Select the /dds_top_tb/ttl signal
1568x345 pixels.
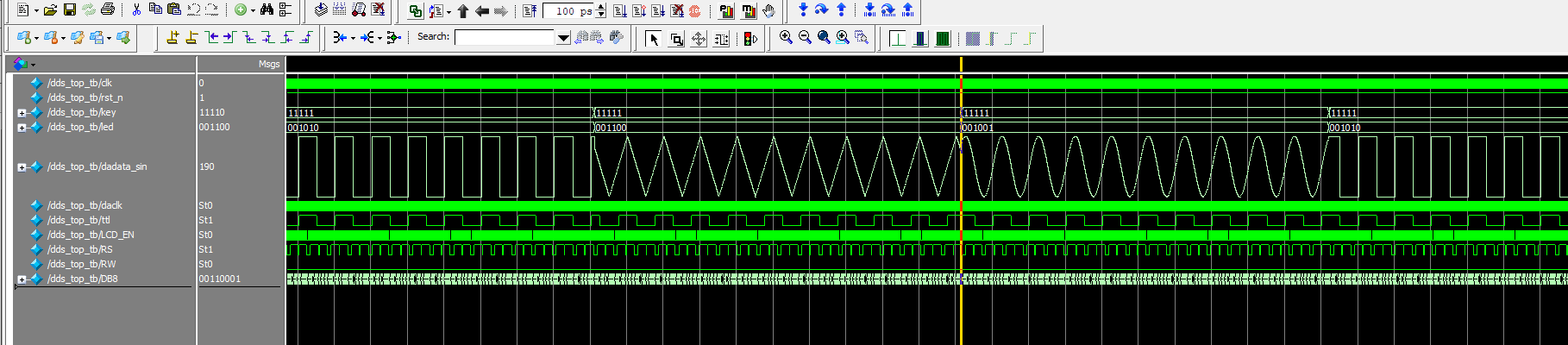pyautogui.click(x=78, y=220)
